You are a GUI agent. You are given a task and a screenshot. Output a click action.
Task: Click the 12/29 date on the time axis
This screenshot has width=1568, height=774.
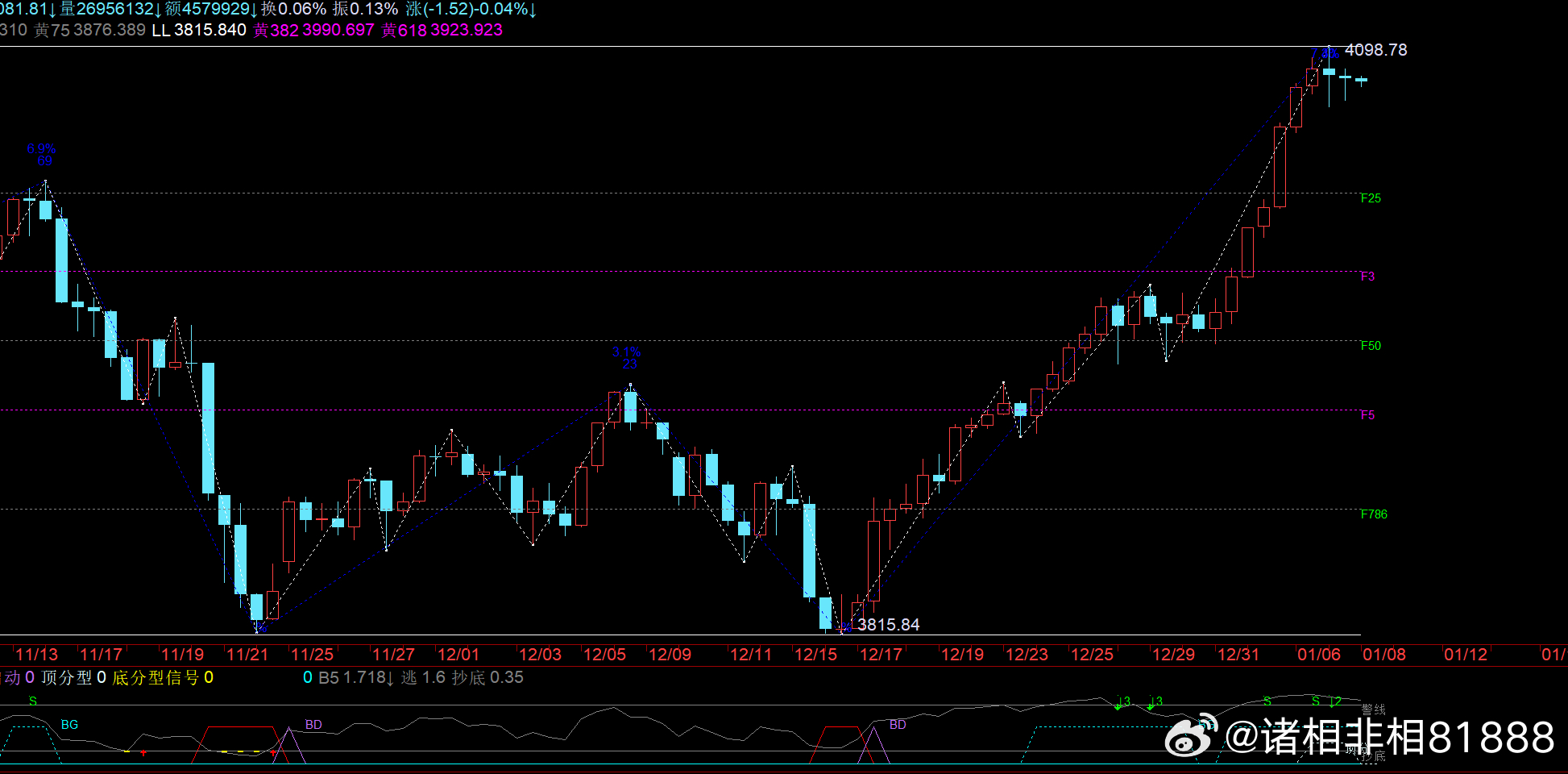(x=1174, y=655)
